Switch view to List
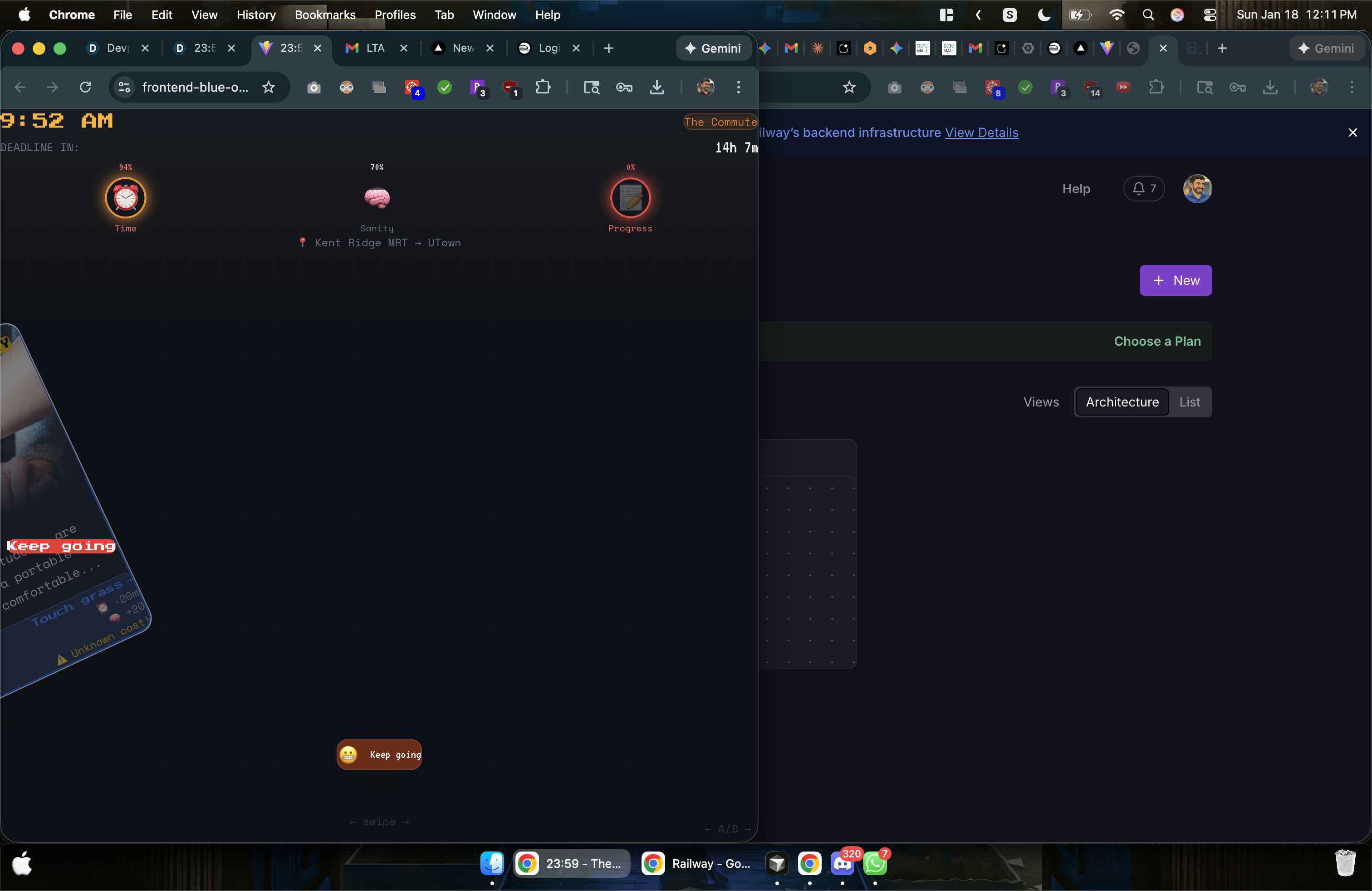The height and width of the screenshot is (891, 1372). (x=1189, y=401)
